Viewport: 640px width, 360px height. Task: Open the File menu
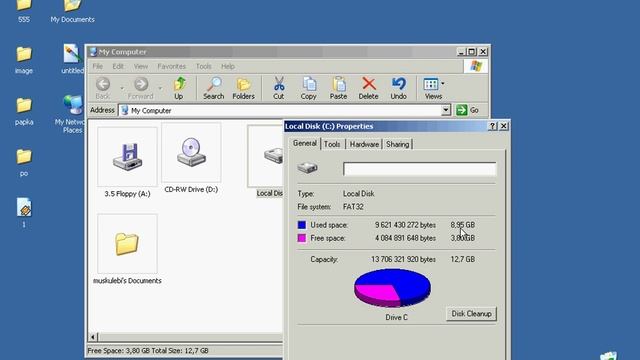point(98,66)
